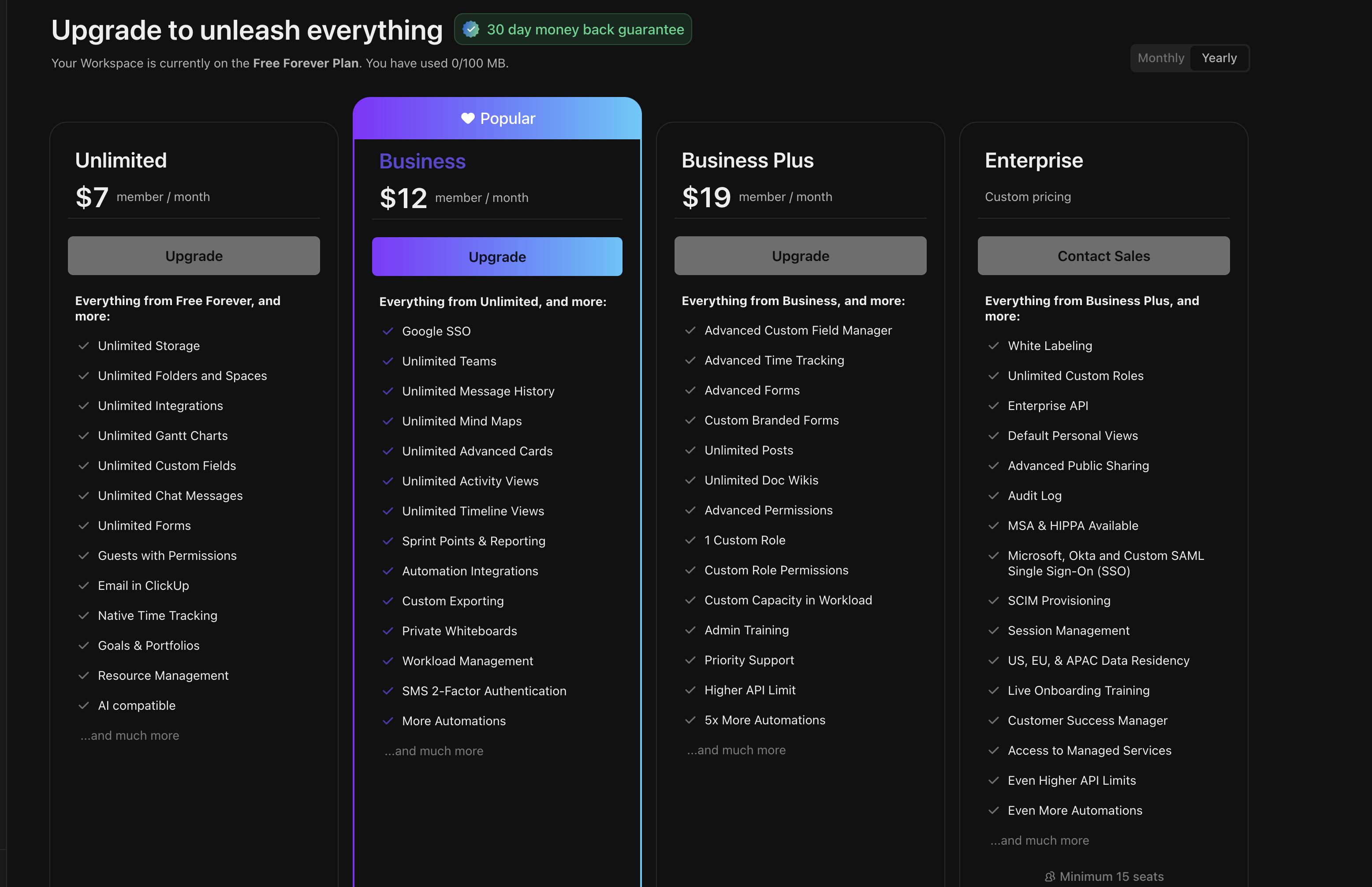The height and width of the screenshot is (887, 1372).
Task: Click checkmark next to Email in ClickUp
Action: pos(83,585)
